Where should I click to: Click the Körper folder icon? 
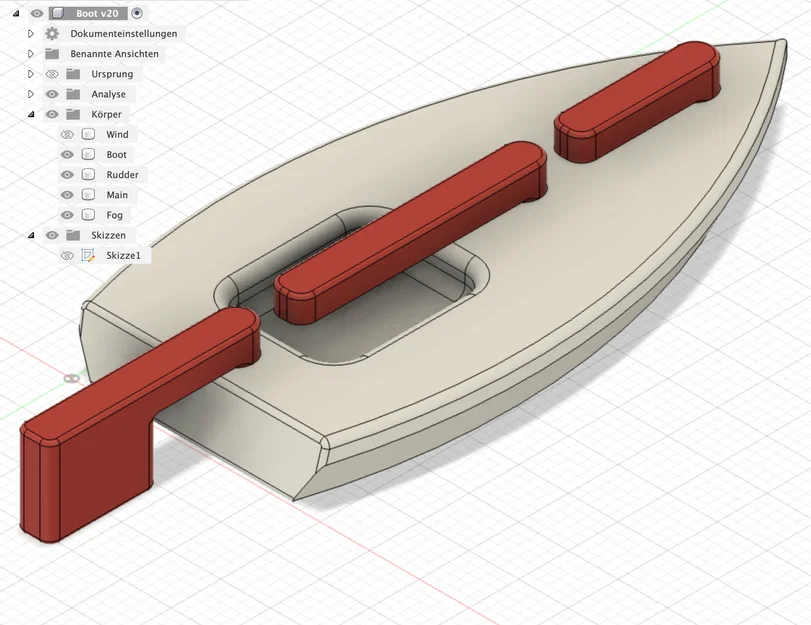tap(73, 114)
